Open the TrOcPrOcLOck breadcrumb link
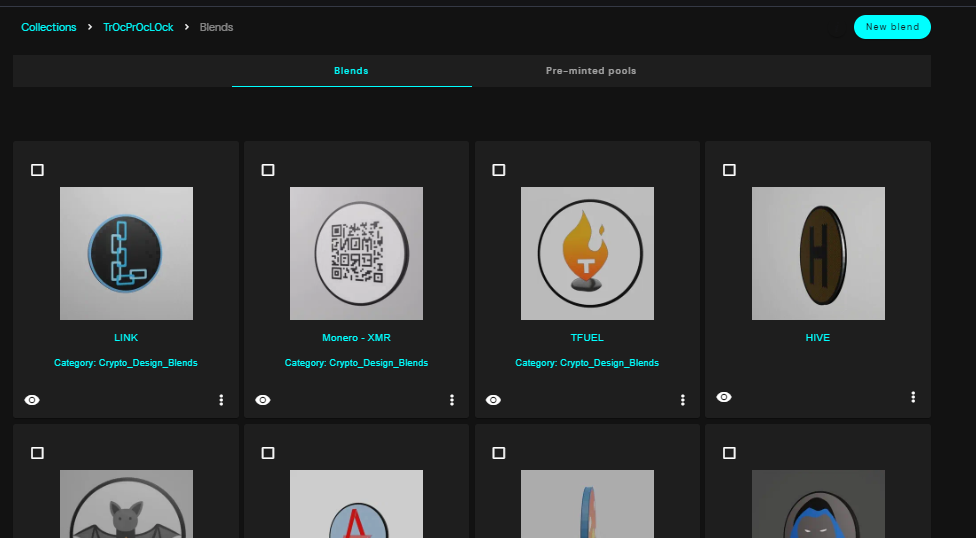The image size is (976, 538). click(138, 27)
